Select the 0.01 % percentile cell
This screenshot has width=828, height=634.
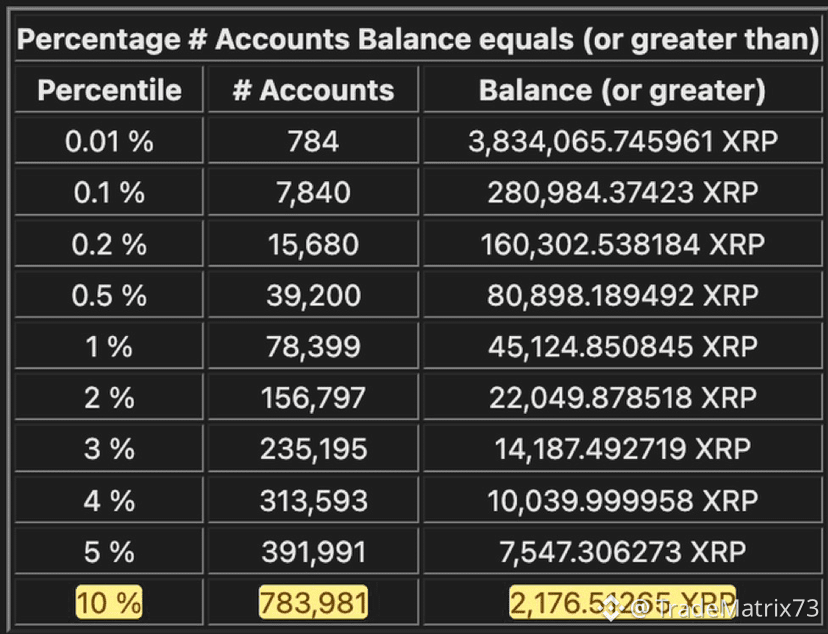pyautogui.click(x=109, y=141)
